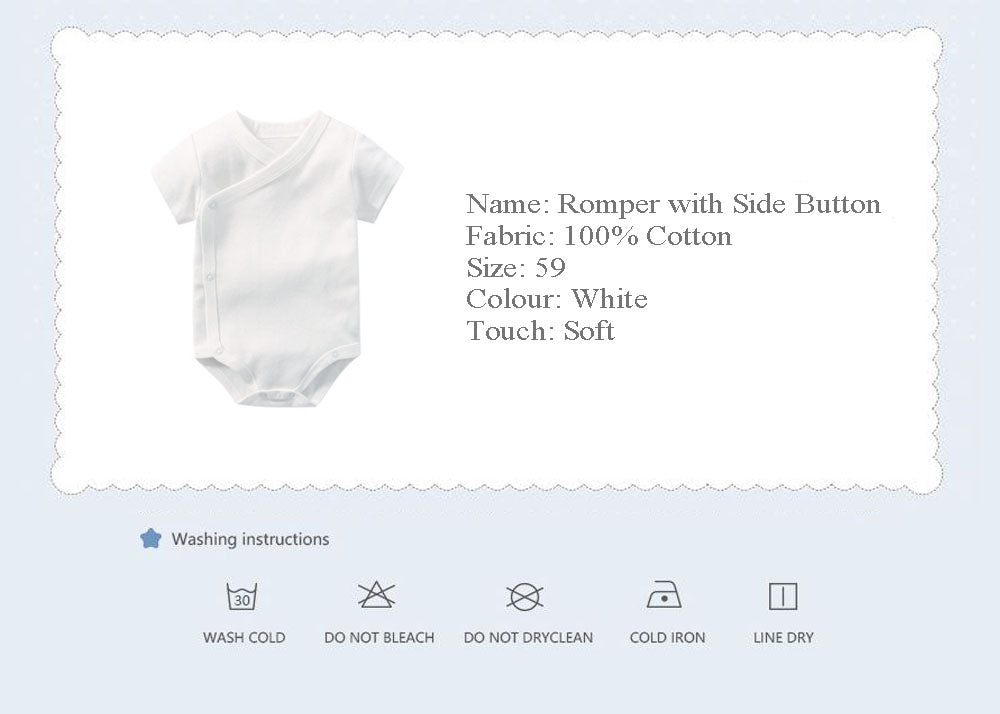Click the Fabric: 100% Cotton line
Screen dimensions: 1000x714
pos(598,236)
